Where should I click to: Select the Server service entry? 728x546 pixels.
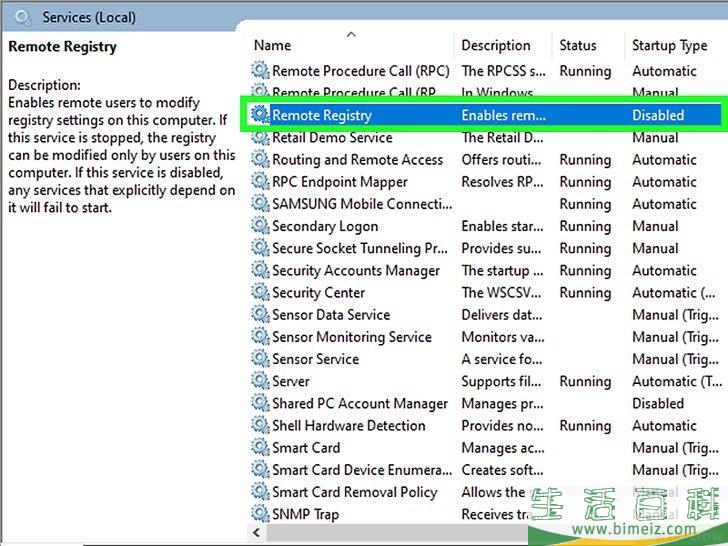tap(291, 381)
